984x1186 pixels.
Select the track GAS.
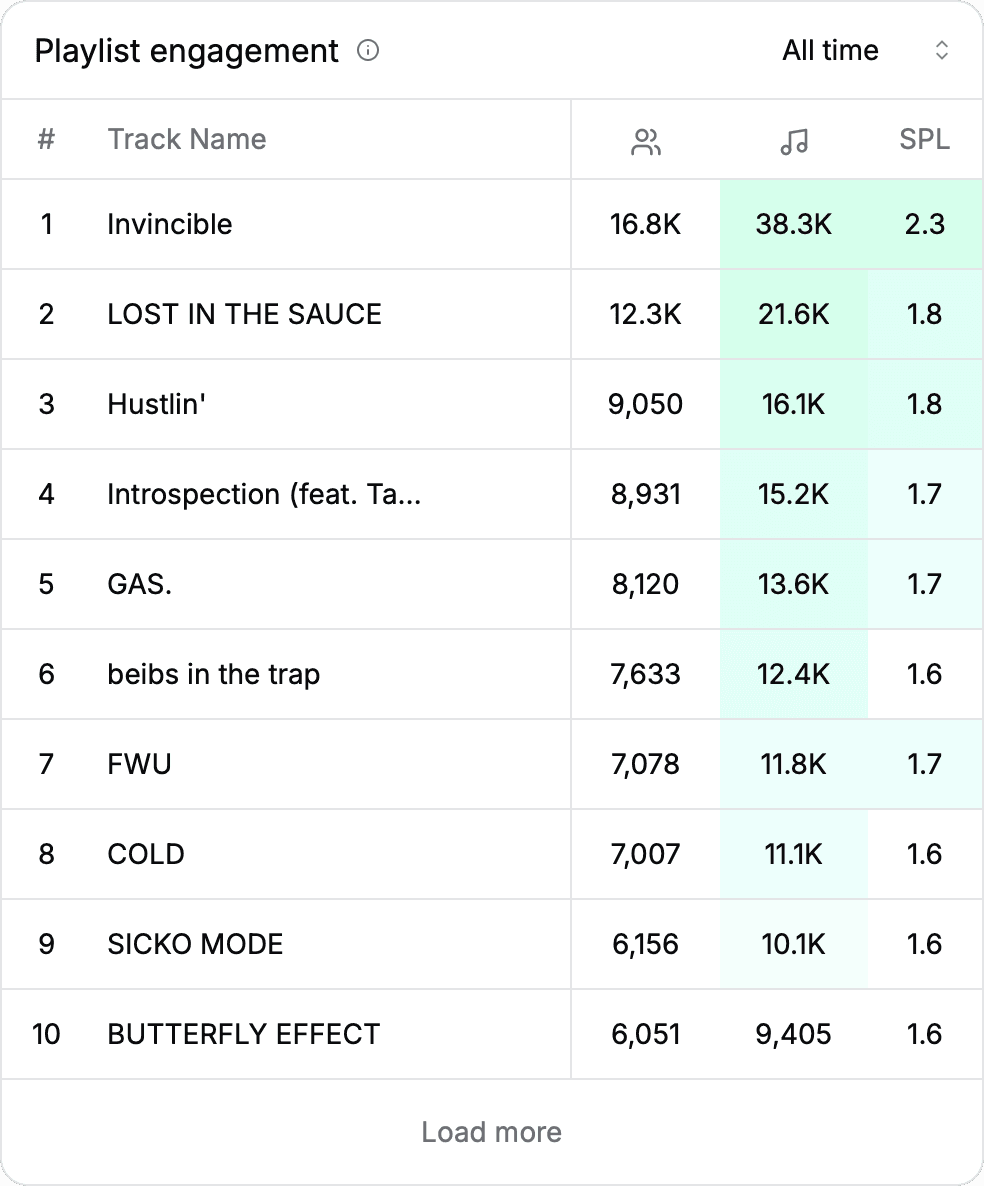139,584
